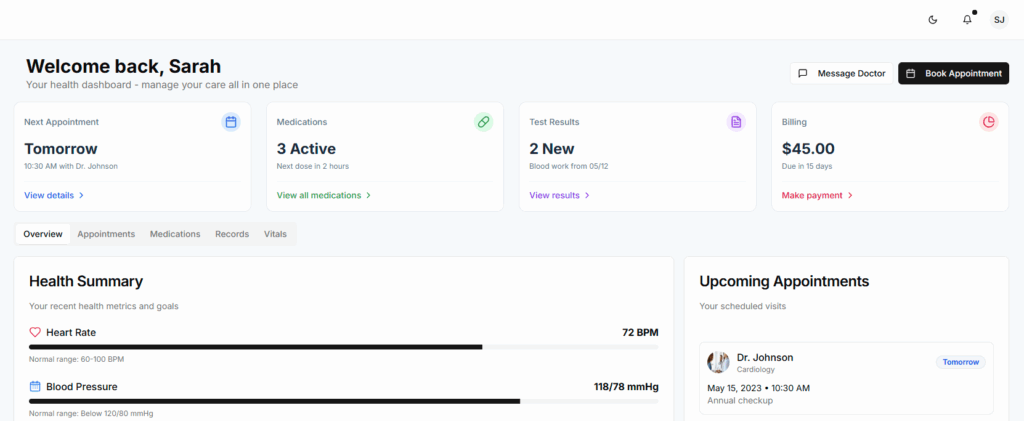The width and height of the screenshot is (1024, 421).
Task: Click the calendar icon beside Blood Pressure
Action: [x=35, y=386]
